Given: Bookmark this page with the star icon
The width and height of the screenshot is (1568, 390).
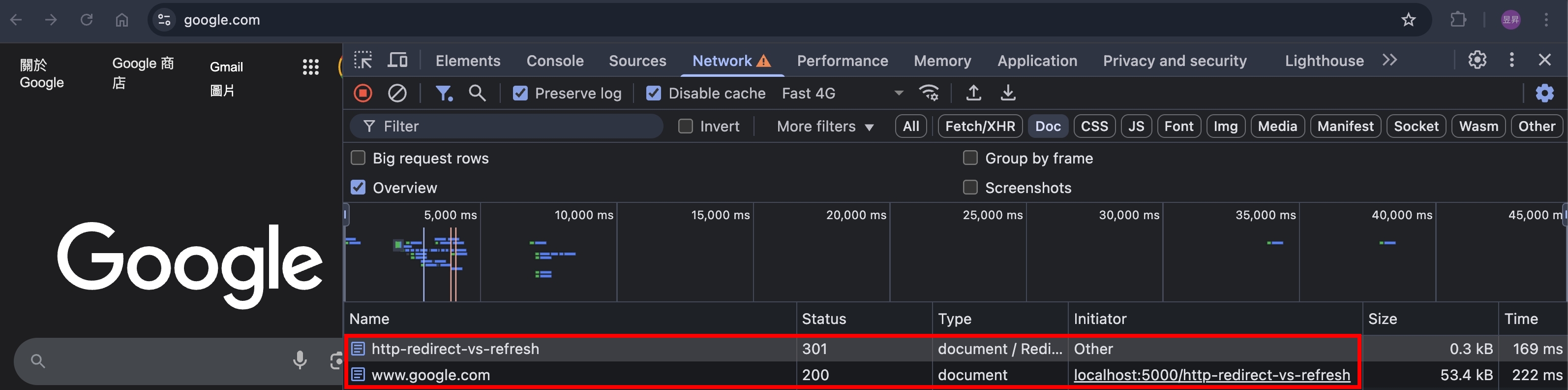Looking at the screenshot, I should 1409,20.
